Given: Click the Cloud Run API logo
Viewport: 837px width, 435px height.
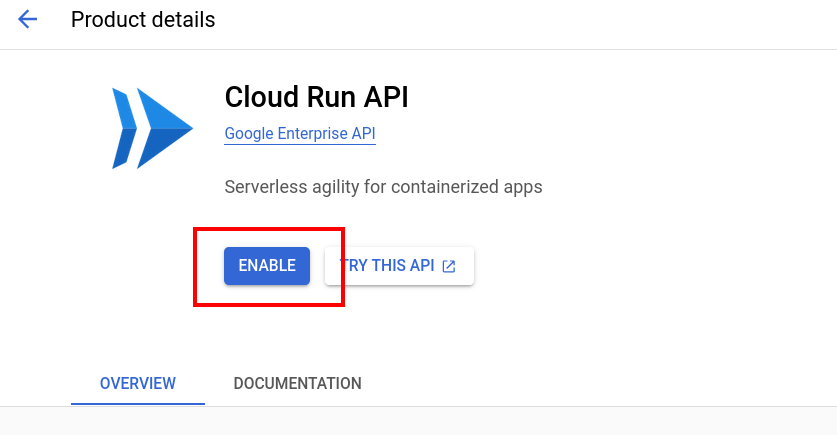Looking at the screenshot, I should coord(152,128).
